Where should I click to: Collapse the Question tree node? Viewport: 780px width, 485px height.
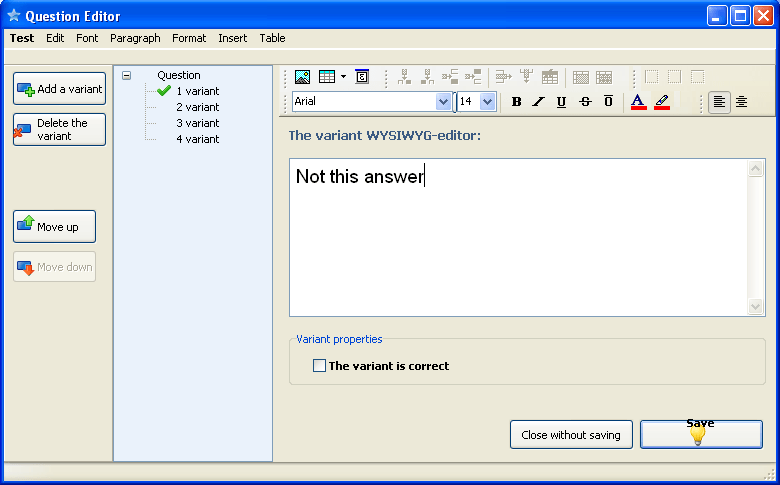click(x=126, y=76)
